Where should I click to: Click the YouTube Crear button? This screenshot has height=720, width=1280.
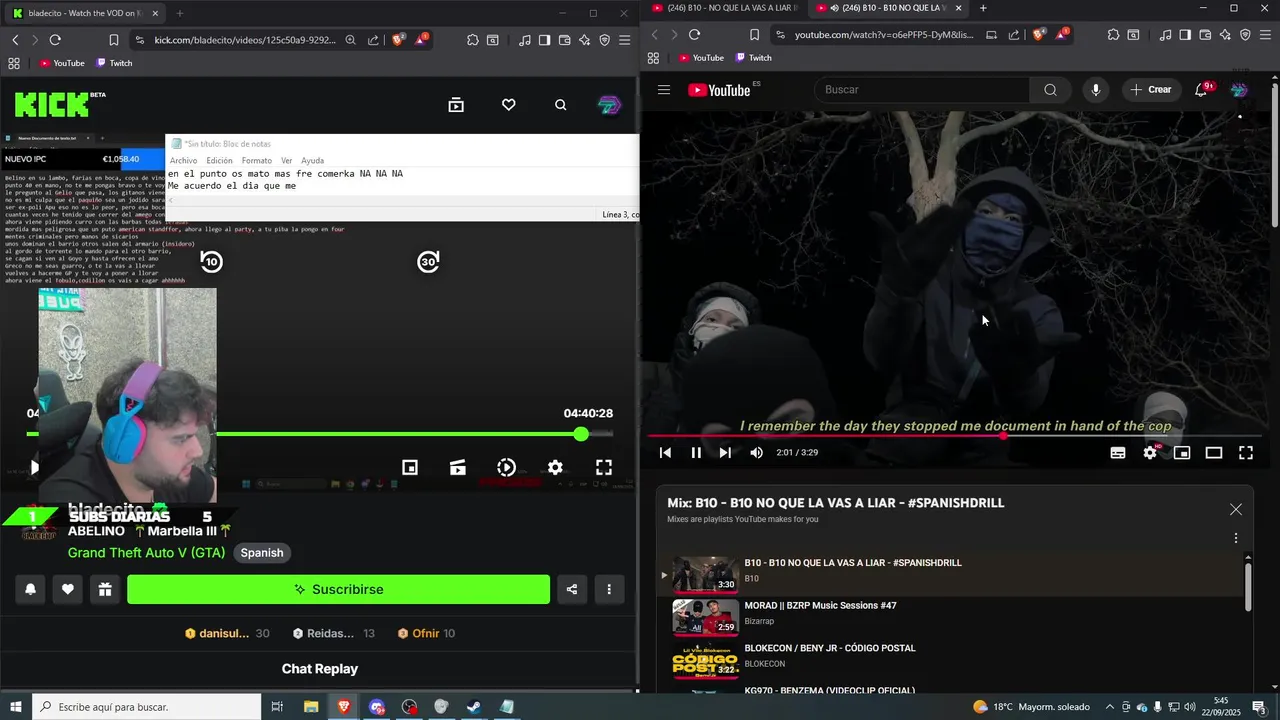1151,90
